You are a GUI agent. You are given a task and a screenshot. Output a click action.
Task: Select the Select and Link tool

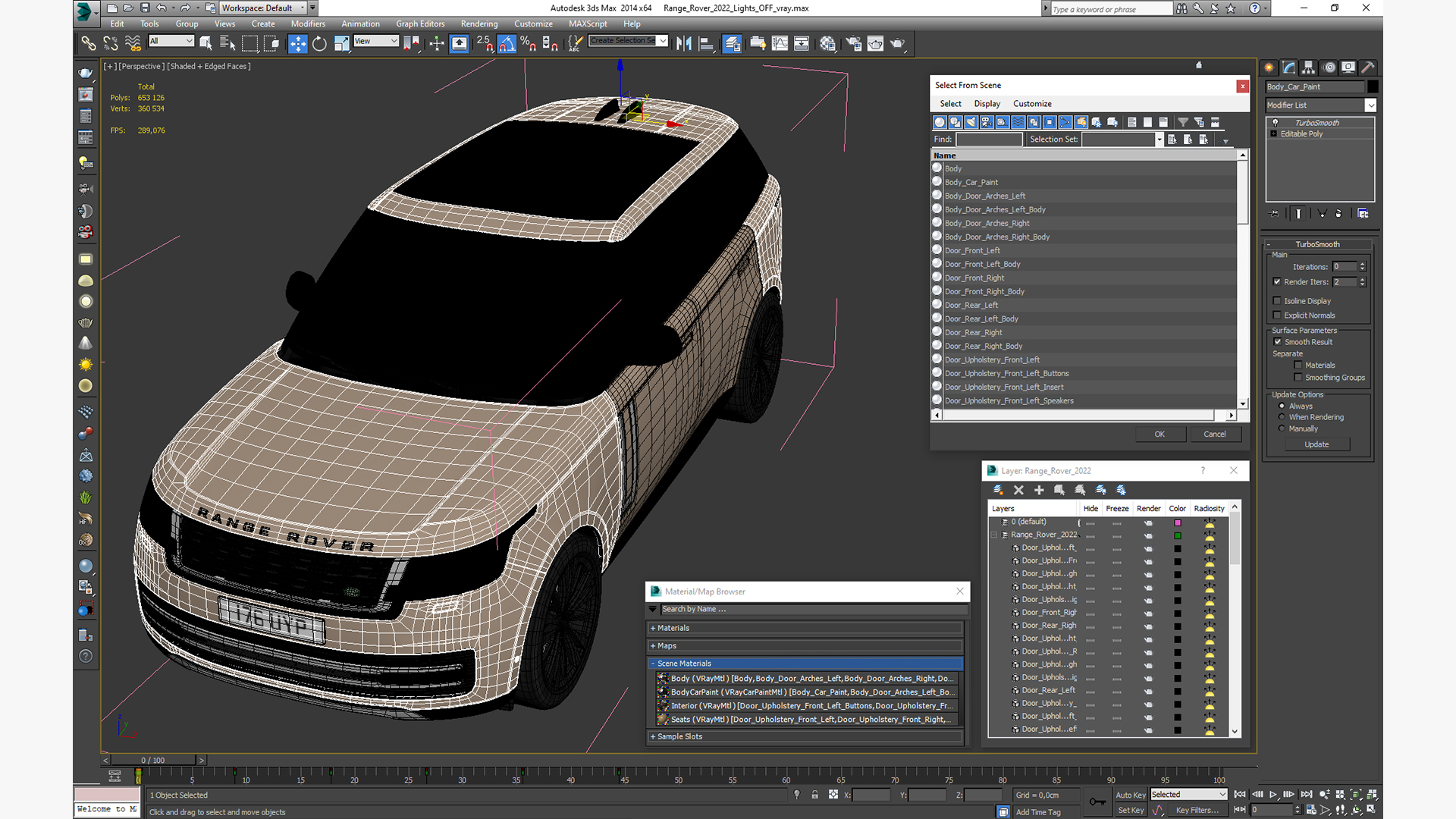coord(89,44)
